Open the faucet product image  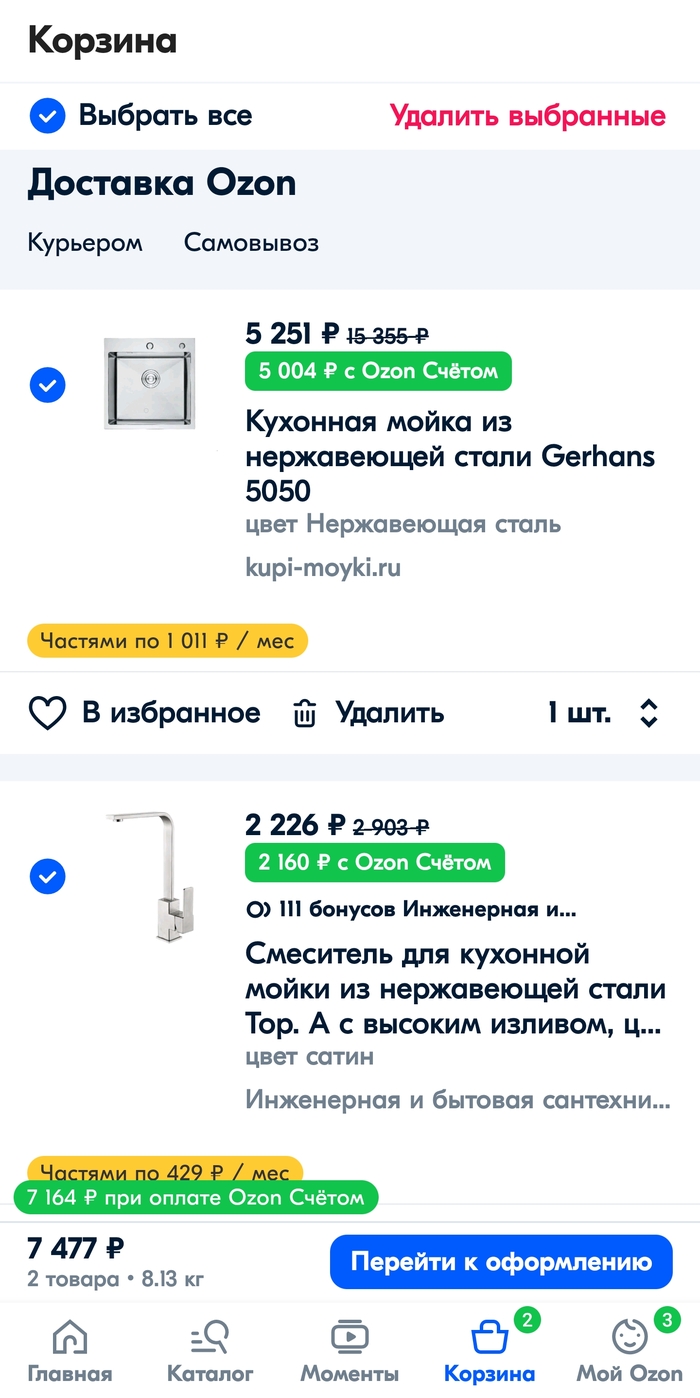tap(150, 875)
